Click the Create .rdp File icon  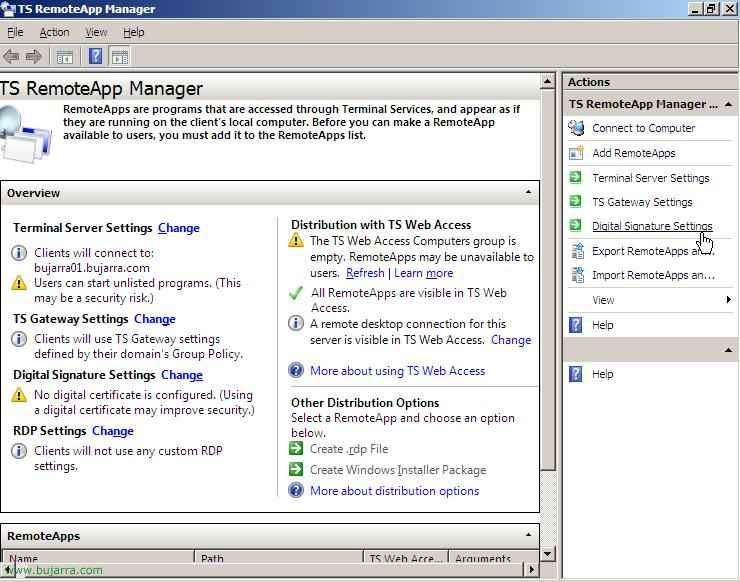click(x=296, y=449)
